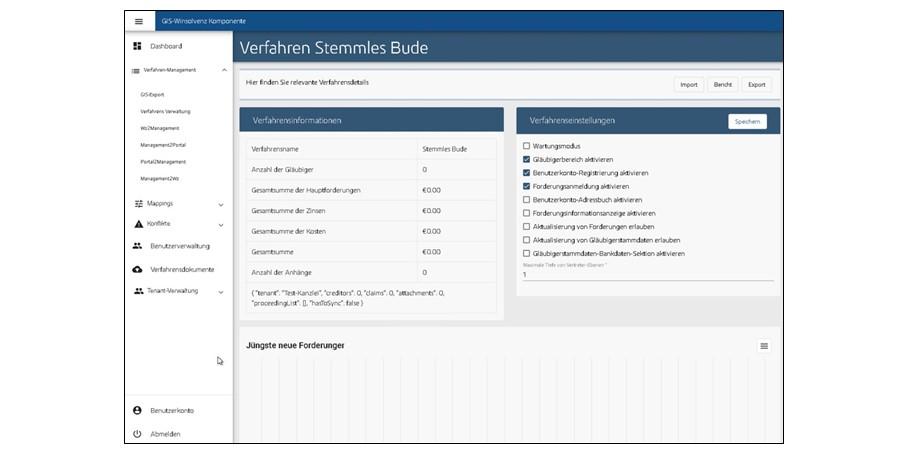Collapse the Verfahren-Management section

[224, 70]
